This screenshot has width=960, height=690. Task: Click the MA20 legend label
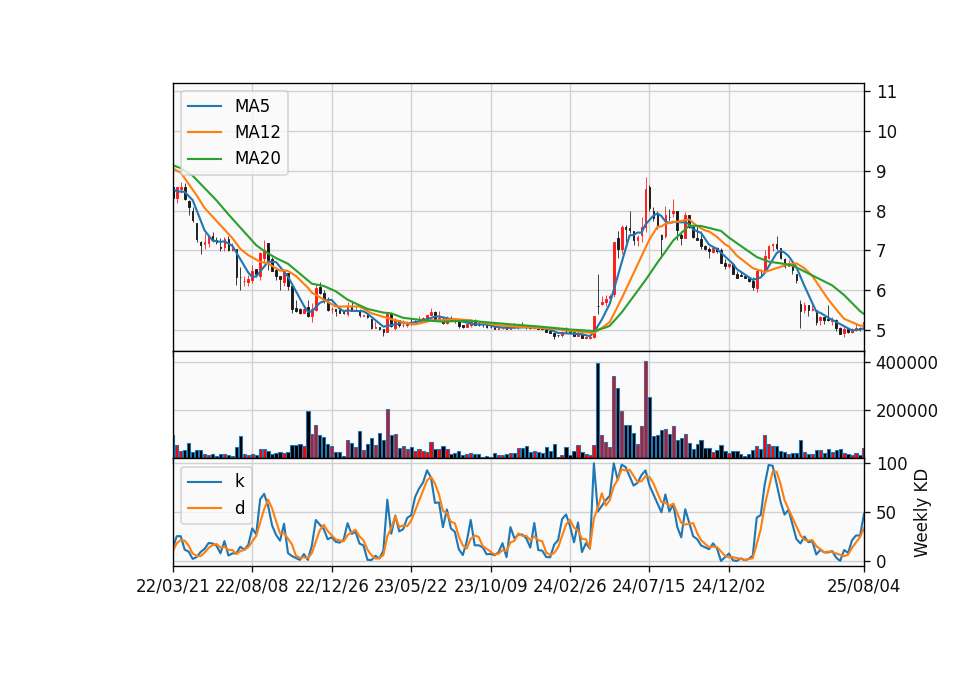click(257, 158)
